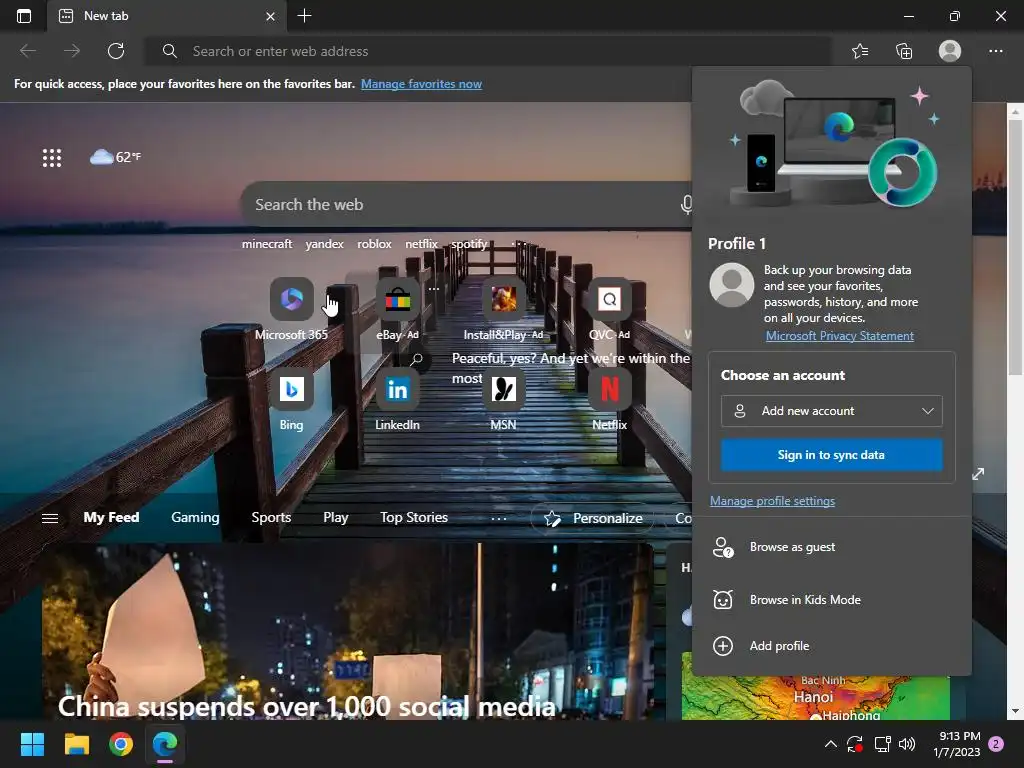The height and width of the screenshot is (768, 1024).
Task: Switch to Top Stories tab
Action: pos(414,517)
